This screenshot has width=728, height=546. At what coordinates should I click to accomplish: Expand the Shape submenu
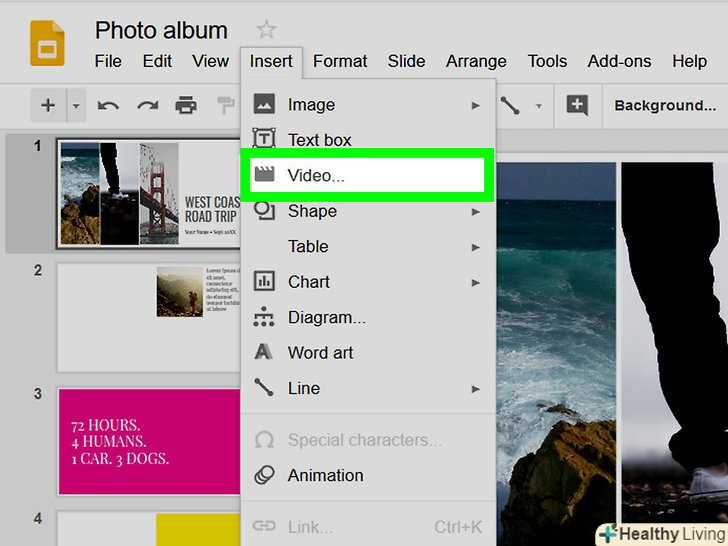pos(476,211)
